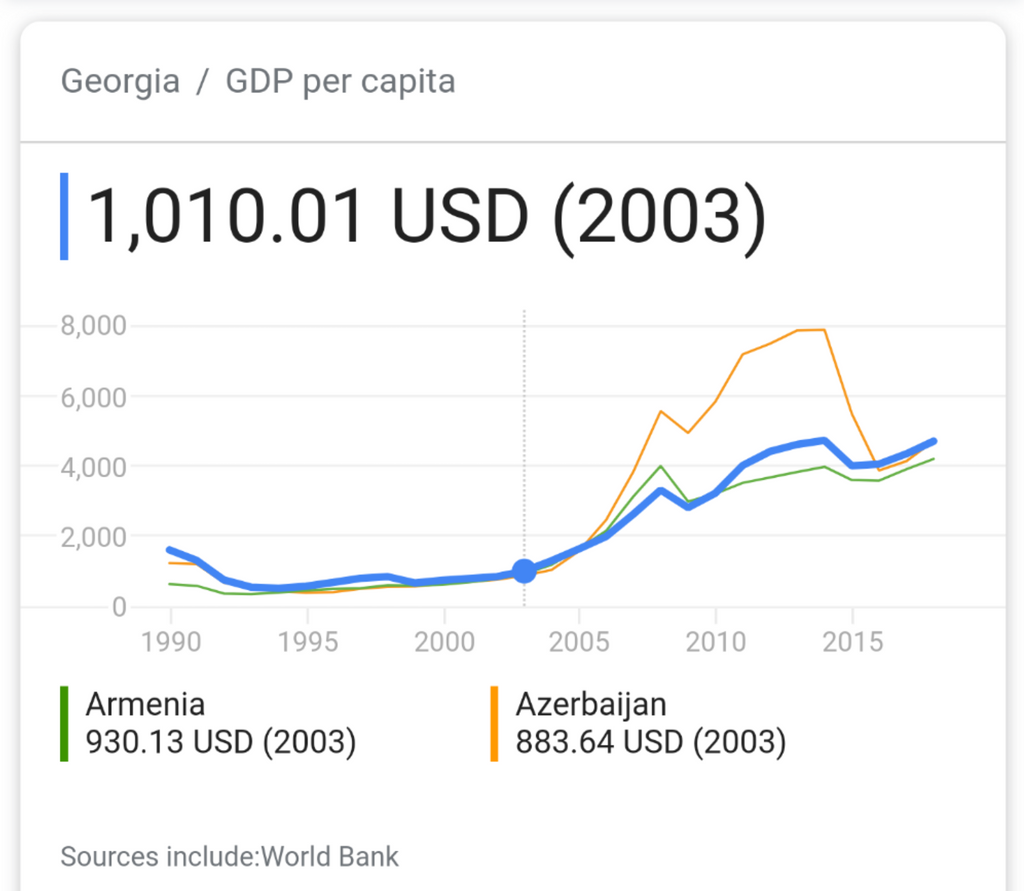Click the GDP per capita title
Screen dimensions: 1024x891
tap(340, 82)
